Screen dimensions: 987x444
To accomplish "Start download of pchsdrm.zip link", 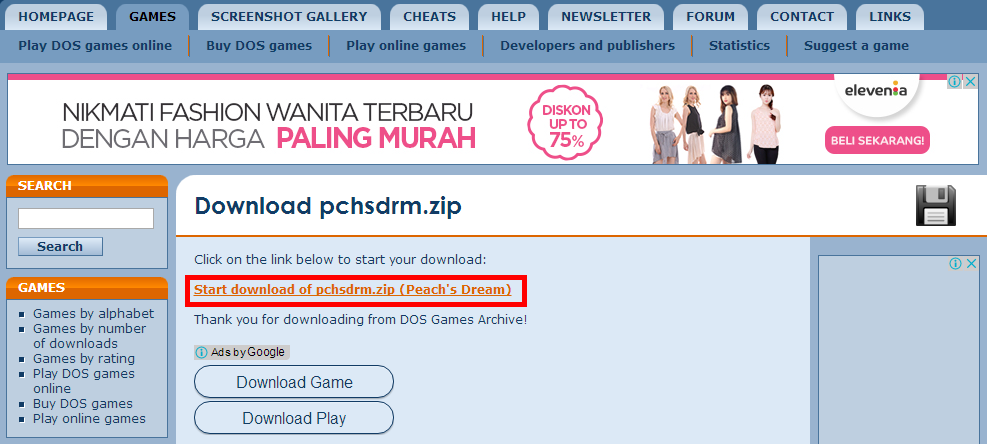I will coord(352,290).
